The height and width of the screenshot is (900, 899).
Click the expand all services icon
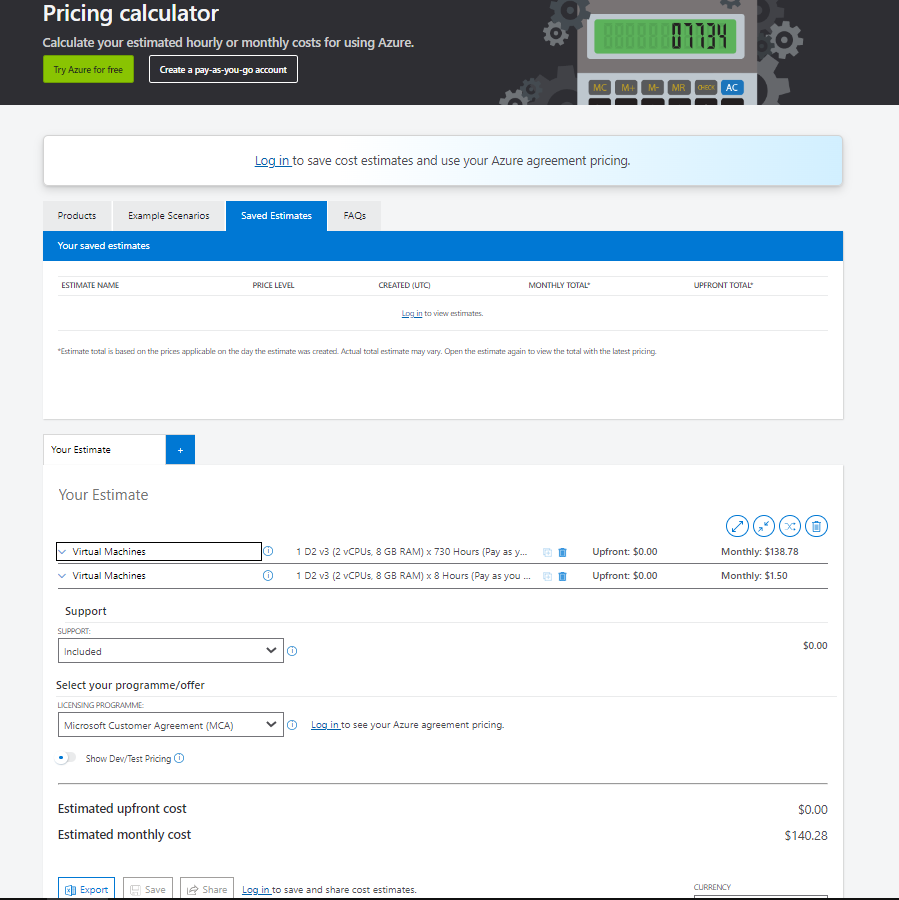pos(737,526)
